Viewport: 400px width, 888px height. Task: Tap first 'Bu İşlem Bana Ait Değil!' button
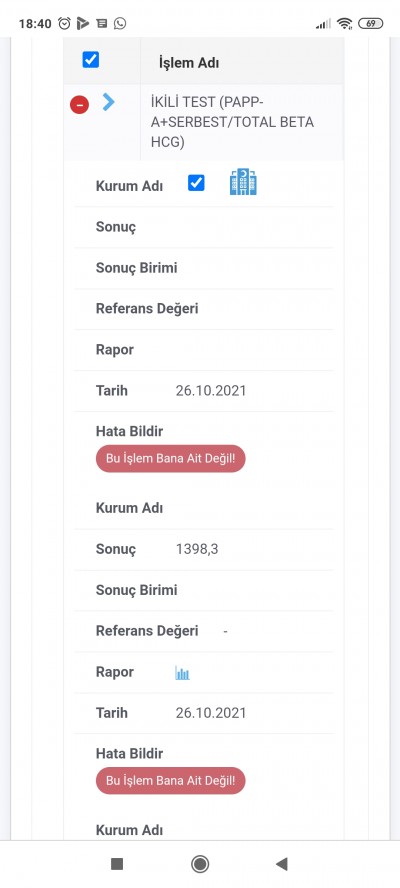click(171, 459)
